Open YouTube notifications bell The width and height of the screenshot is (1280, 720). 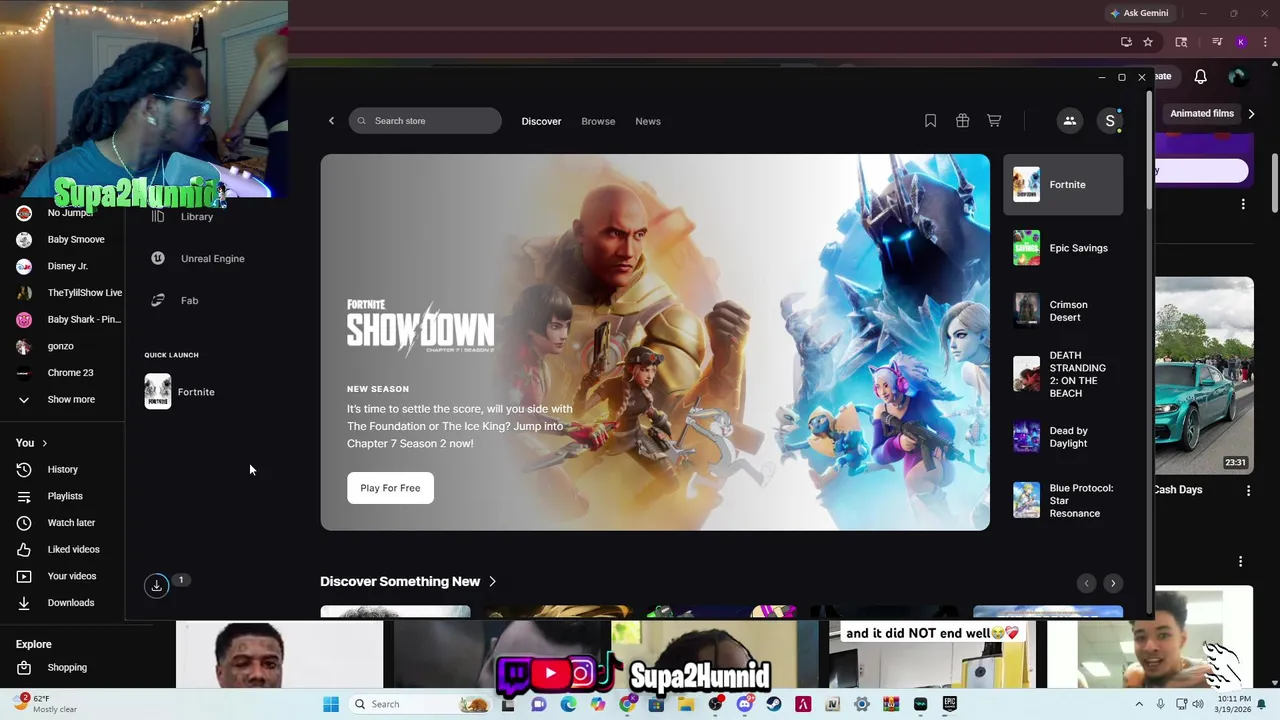point(1201,77)
